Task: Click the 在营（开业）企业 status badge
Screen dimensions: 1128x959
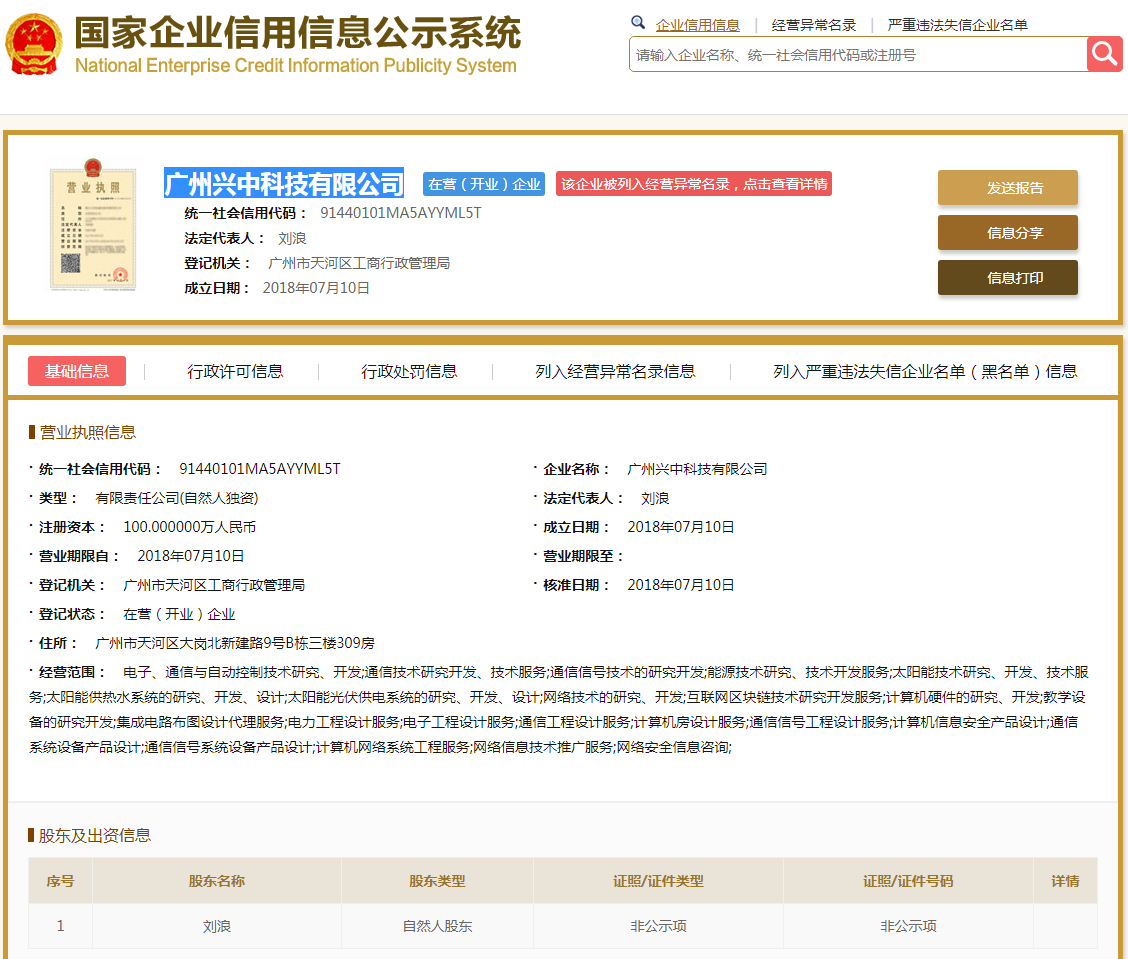Action: tap(484, 184)
